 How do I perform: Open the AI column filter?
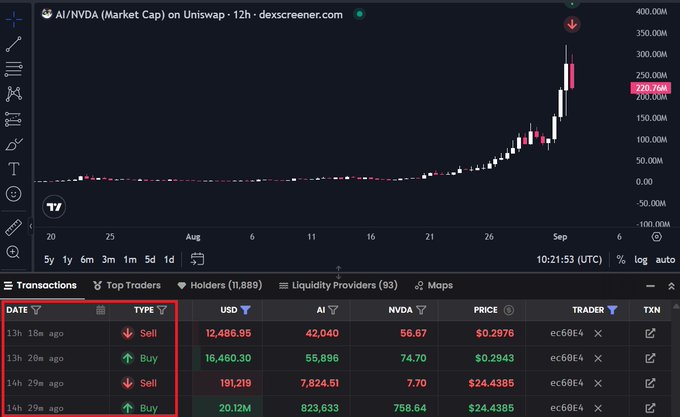coord(333,310)
